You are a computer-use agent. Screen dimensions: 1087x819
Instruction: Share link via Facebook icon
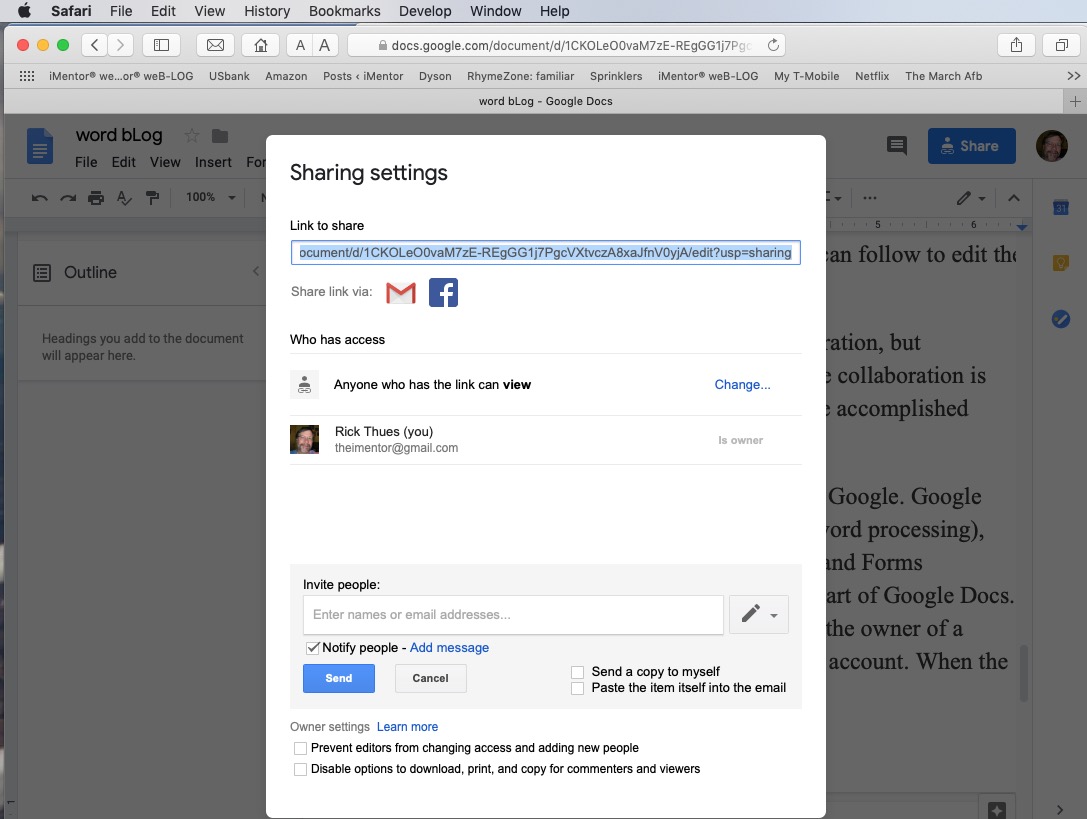tap(443, 293)
